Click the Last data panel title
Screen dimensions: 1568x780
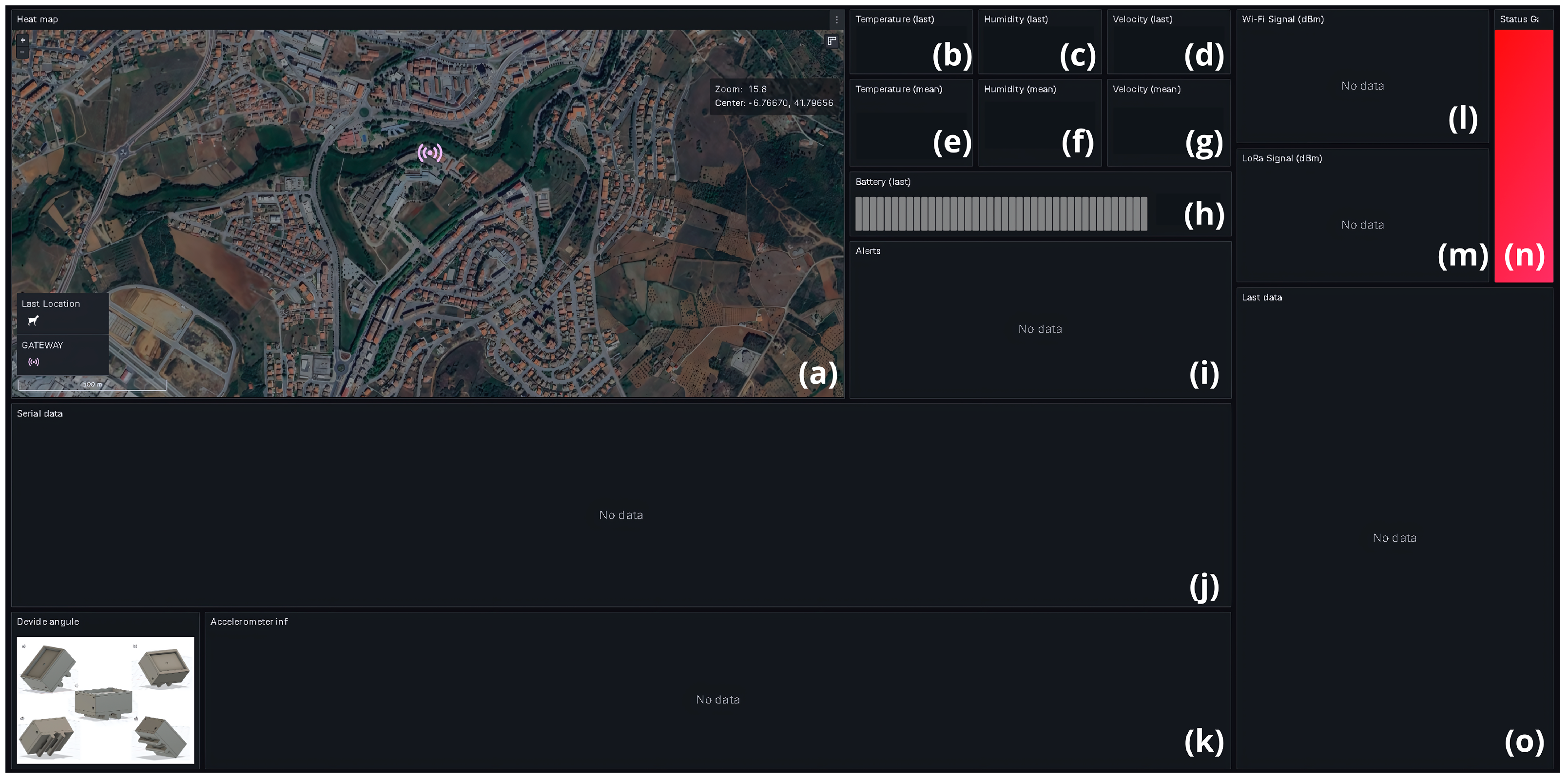[1261, 298]
